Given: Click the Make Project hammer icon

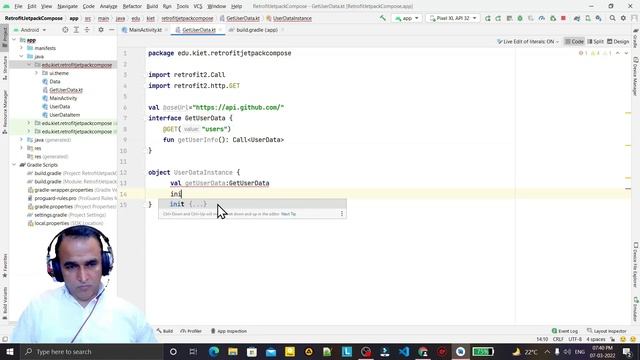Looking at the screenshot, I should [x=382, y=18].
